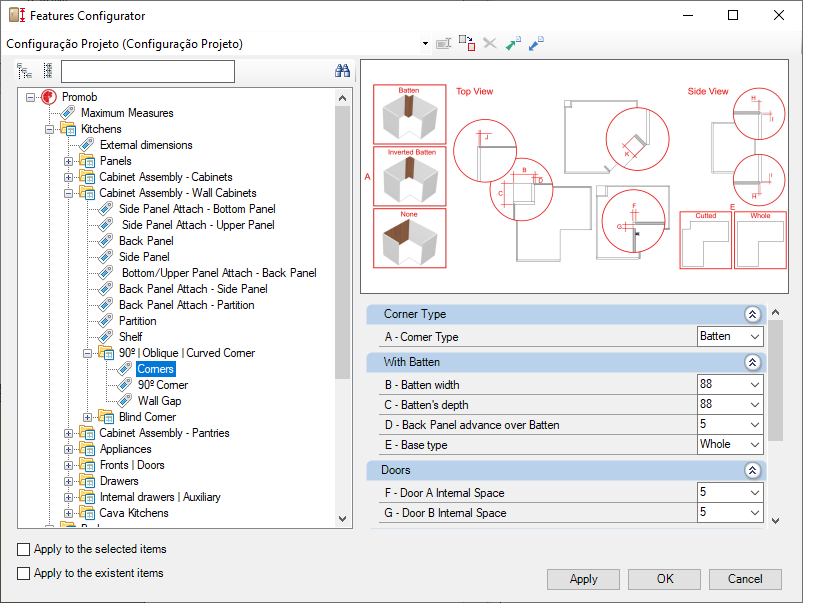The width and height of the screenshot is (814, 615).
Task: Collapse the With Batten section
Action: pos(752,362)
